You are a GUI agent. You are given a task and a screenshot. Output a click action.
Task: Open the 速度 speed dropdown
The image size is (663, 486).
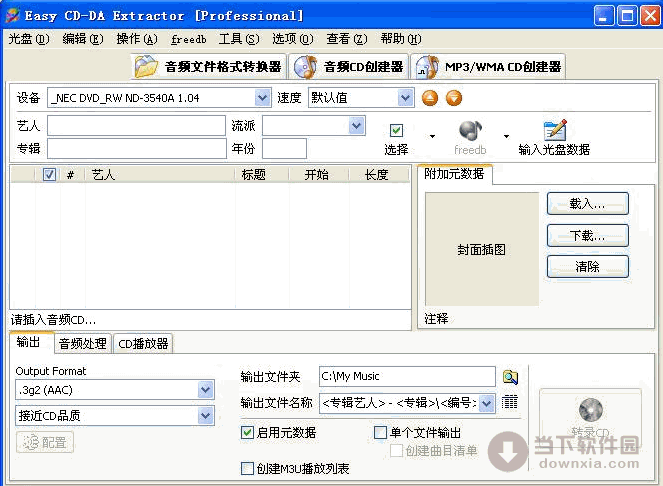click(405, 98)
